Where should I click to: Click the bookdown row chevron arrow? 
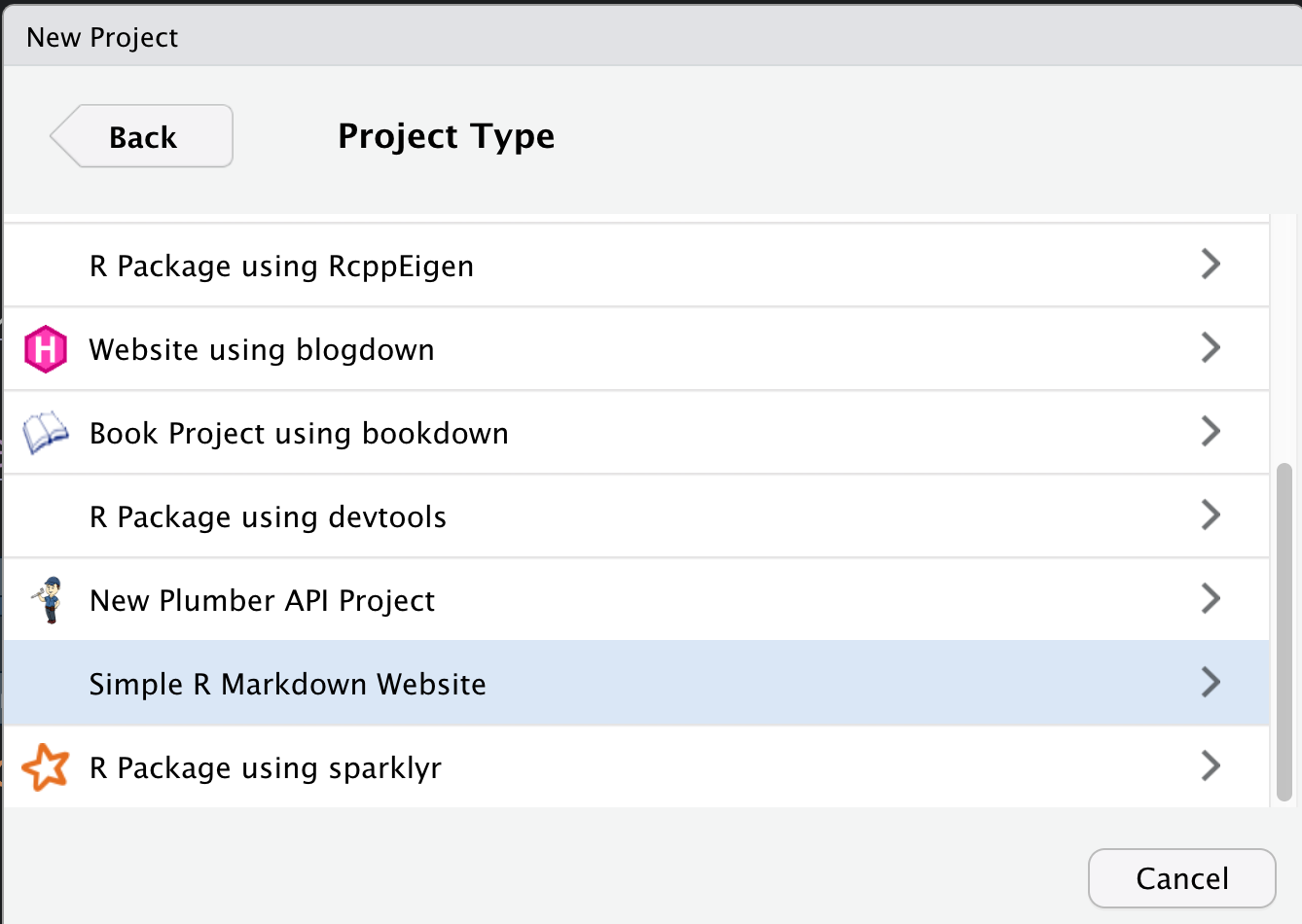click(x=1211, y=431)
